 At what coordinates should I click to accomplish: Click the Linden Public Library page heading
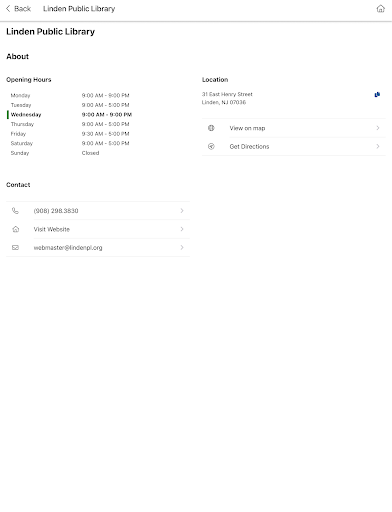(x=50, y=32)
